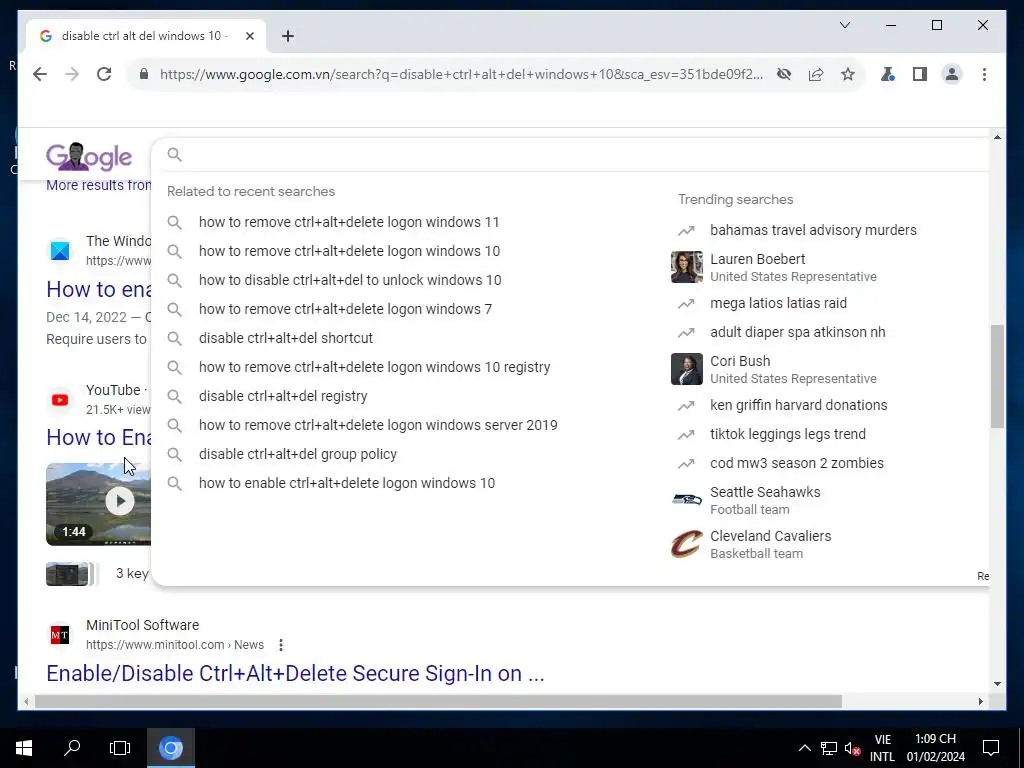Select 'how to remove ctrl+alt+delete logon windows 10 registry'
The width and height of the screenshot is (1024, 768).
click(x=374, y=367)
